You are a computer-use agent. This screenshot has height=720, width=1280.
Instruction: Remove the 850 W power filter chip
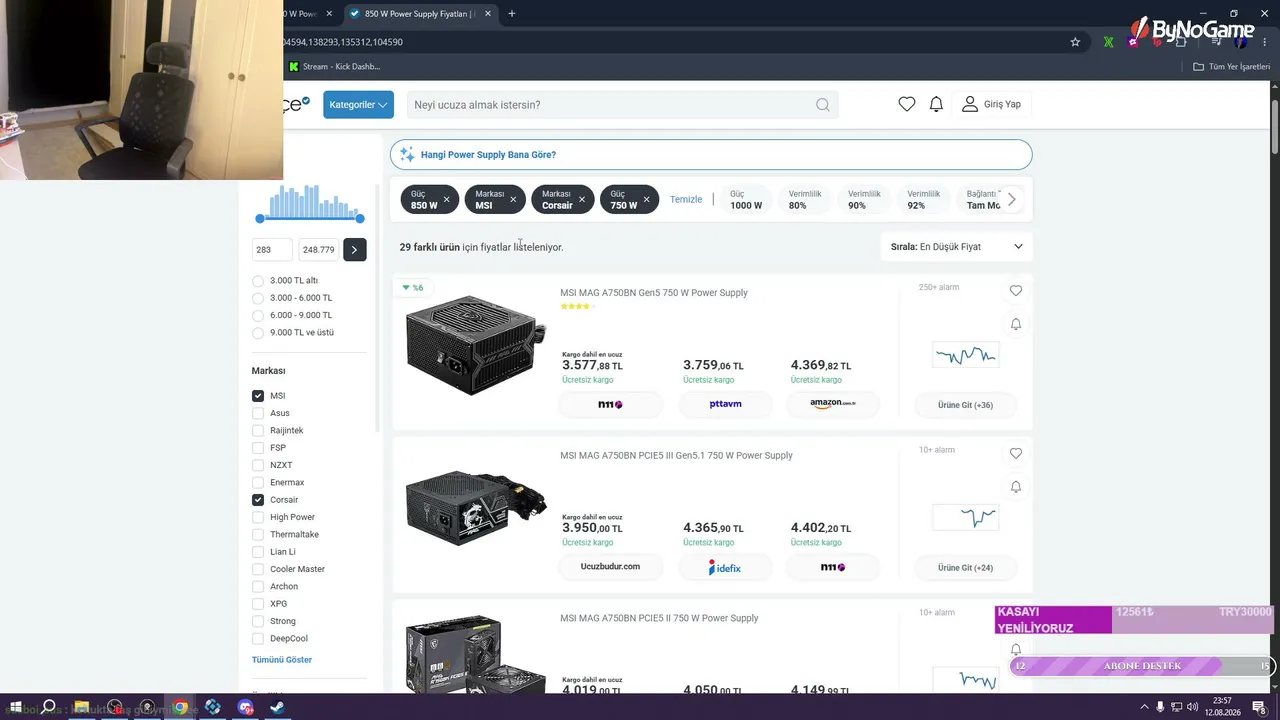447,200
